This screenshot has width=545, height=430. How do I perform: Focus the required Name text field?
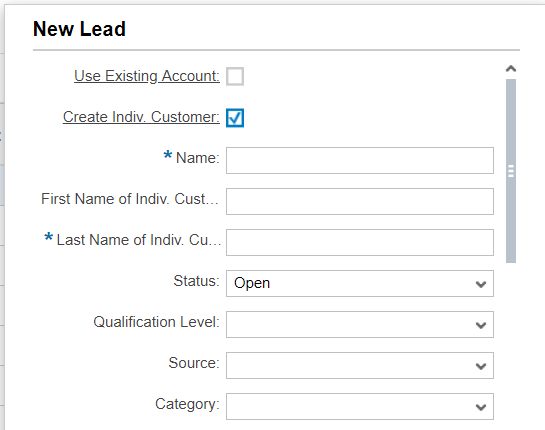[x=360, y=161]
